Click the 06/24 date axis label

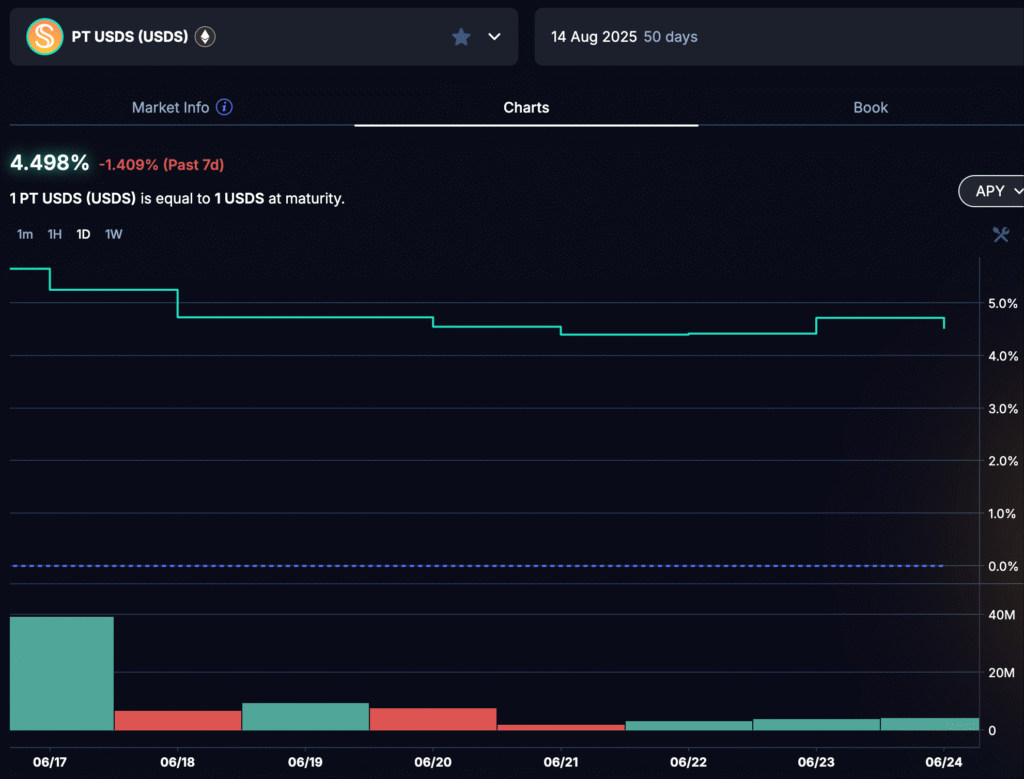pyautogui.click(x=944, y=762)
